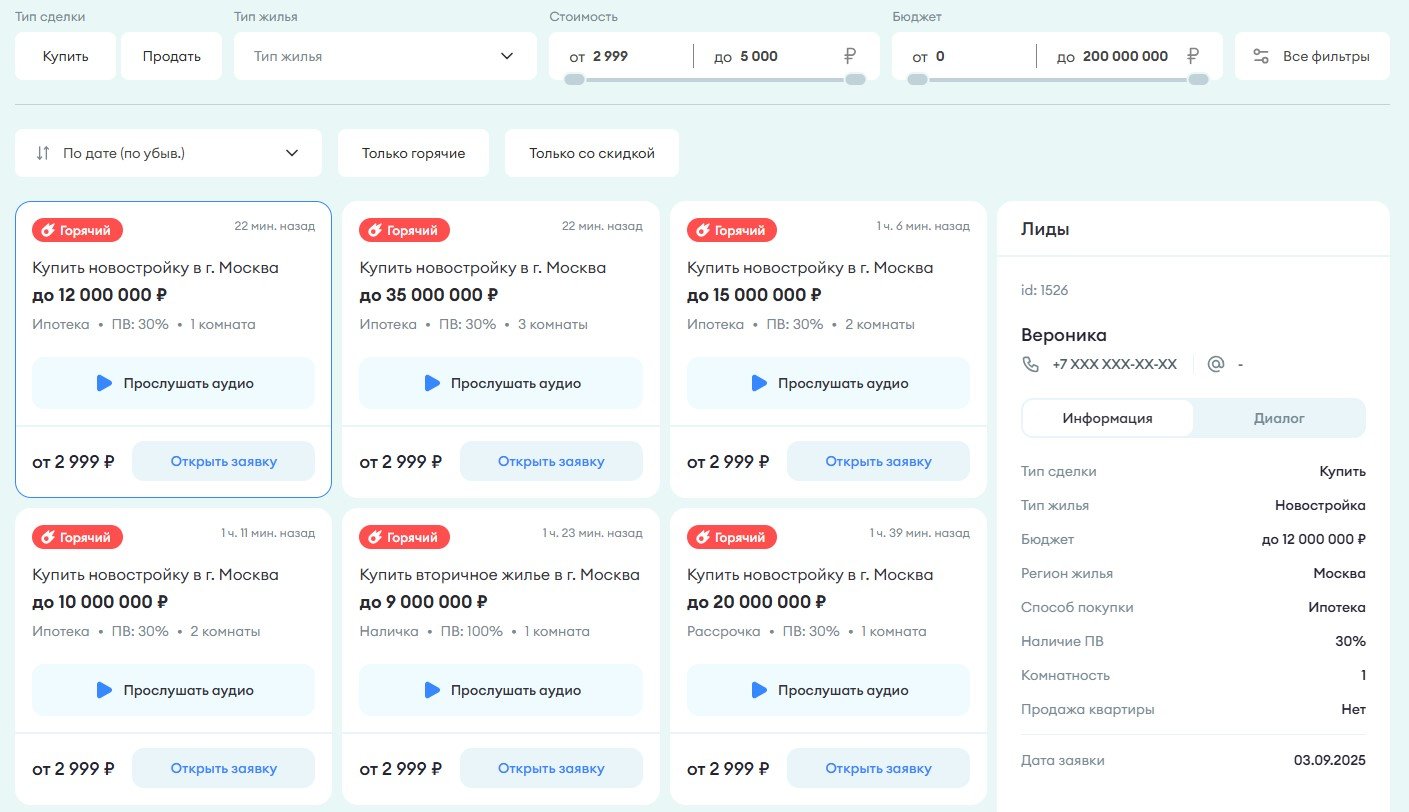Open the По дате (по убыв.) sort dropdown
1409x812 pixels.
(x=168, y=153)
